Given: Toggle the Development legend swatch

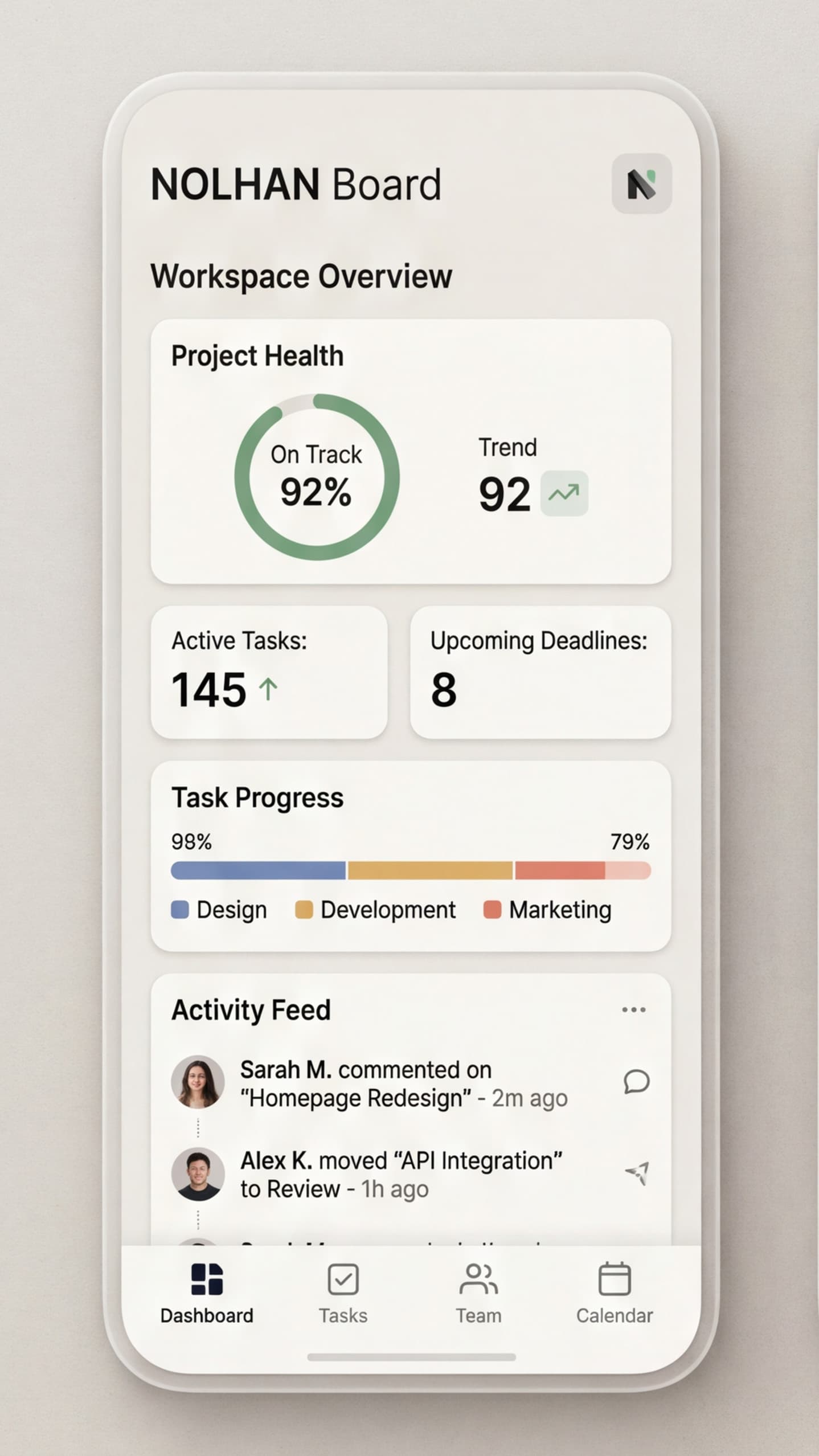Looking at the screenshot, I should 304,909.
